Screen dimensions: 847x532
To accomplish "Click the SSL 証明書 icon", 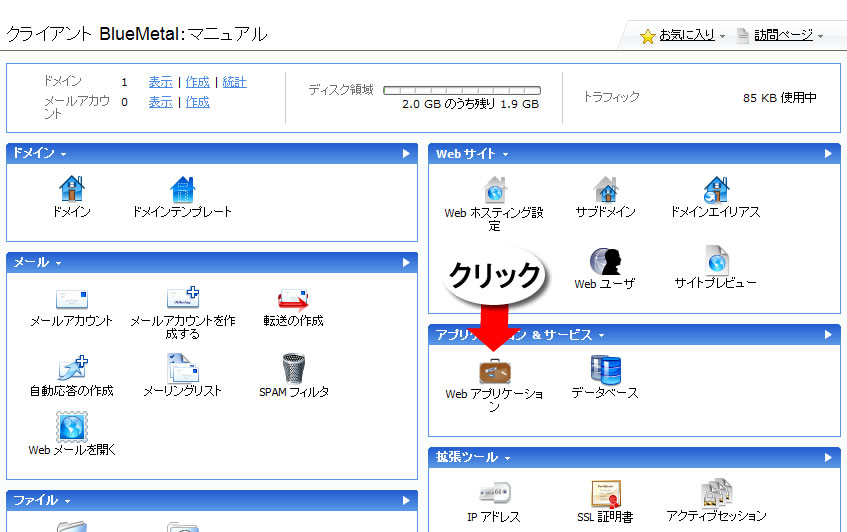I will tap(605, 494).
